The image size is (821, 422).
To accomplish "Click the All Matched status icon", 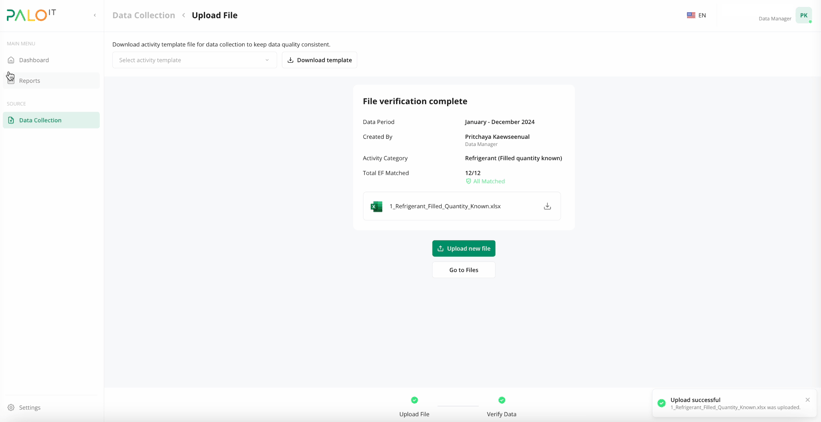I will coord(468,181).
